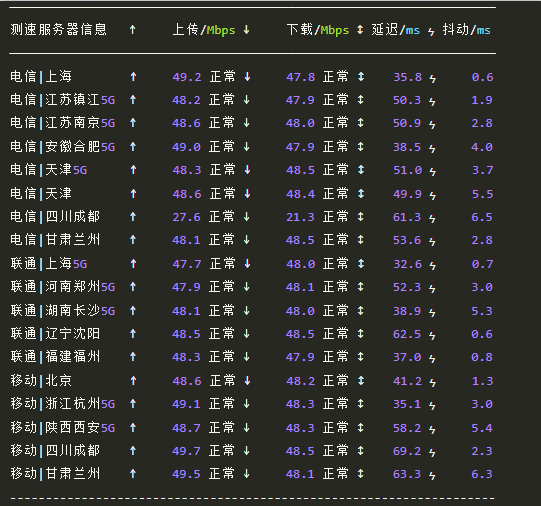Select the 联通|辽宁沈阳 server name
Viewport: 541px width, 506px height.
[x=55, y=334]
